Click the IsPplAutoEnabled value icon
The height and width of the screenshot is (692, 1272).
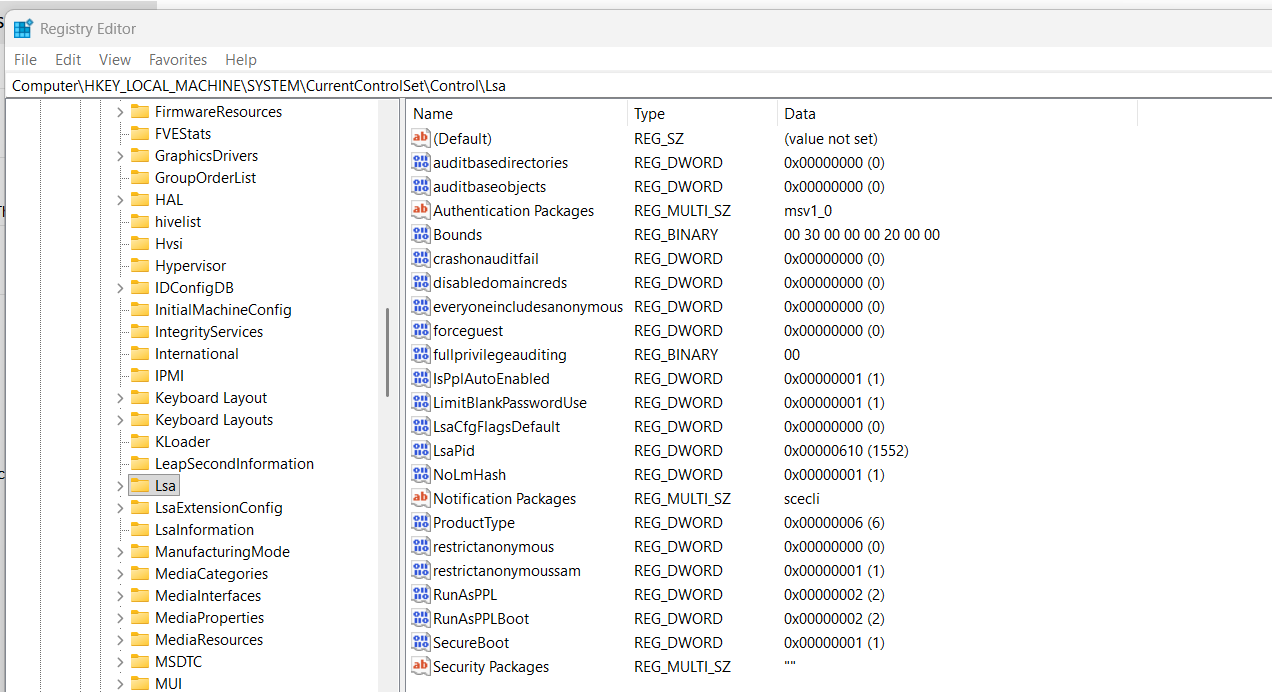tap(421, 379)
